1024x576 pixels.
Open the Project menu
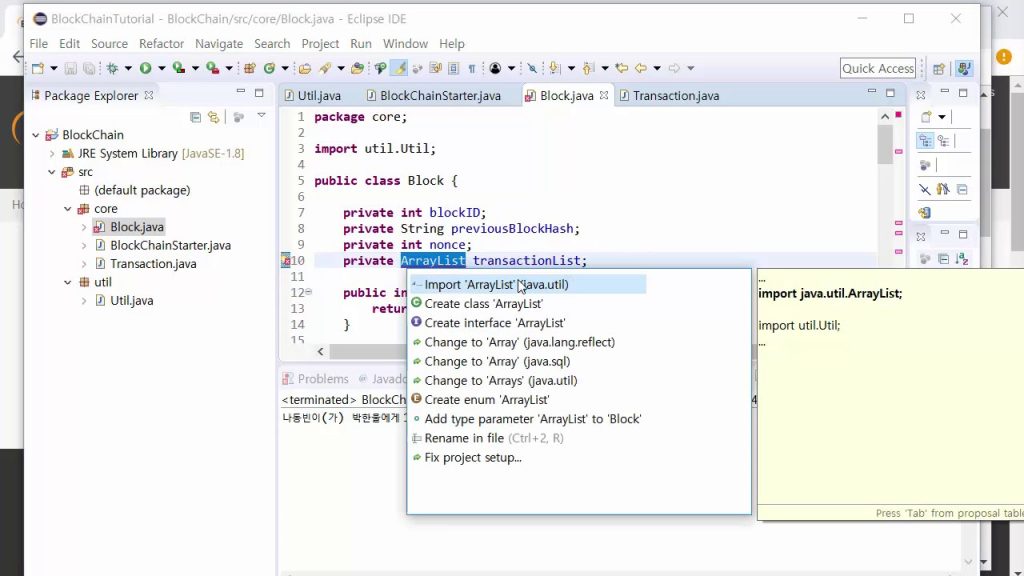[x=320, y=44]
